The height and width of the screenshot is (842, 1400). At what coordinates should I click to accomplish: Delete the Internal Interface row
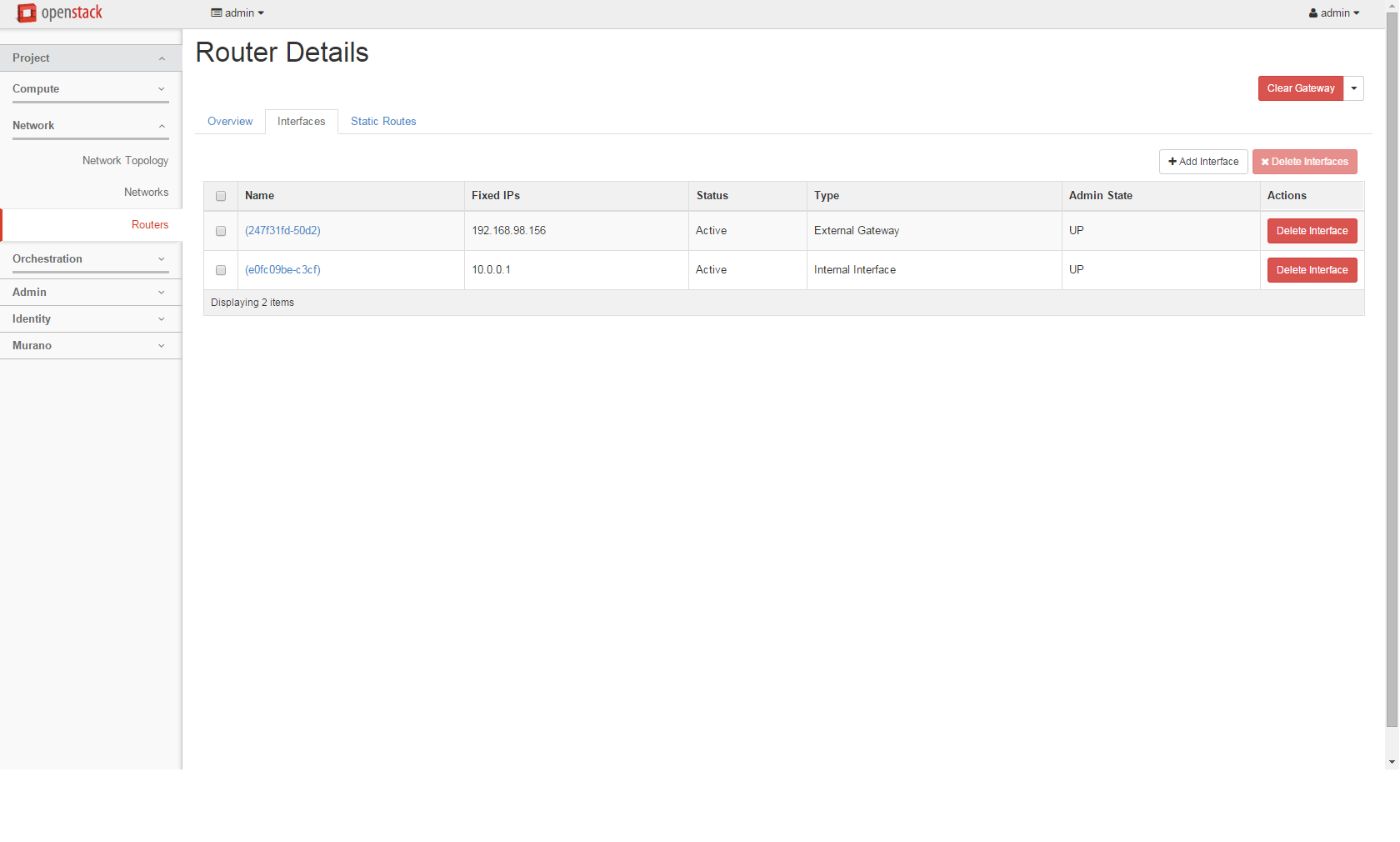tap(1312, 270)
